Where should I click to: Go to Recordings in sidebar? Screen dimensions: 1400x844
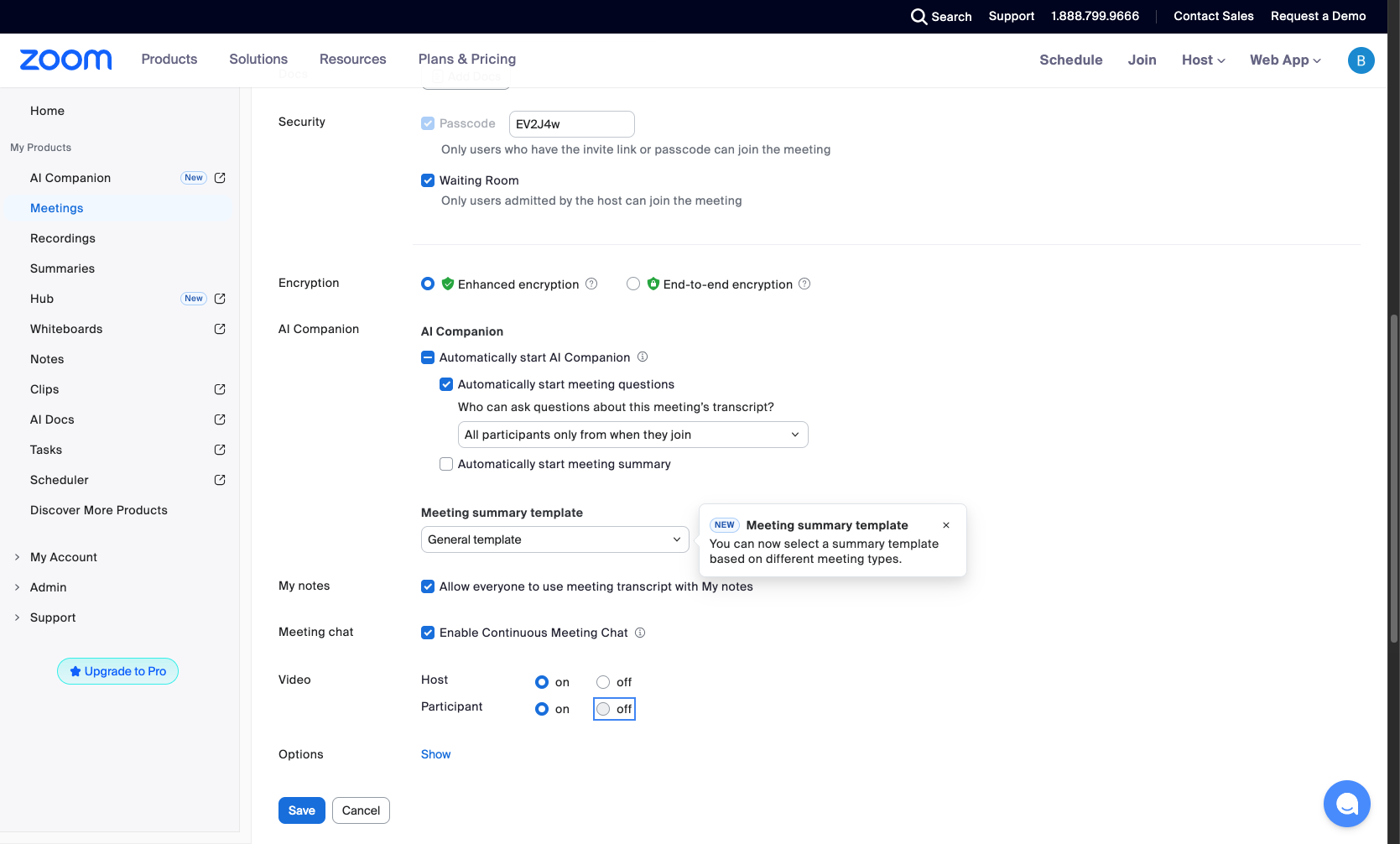click(63, 238)
